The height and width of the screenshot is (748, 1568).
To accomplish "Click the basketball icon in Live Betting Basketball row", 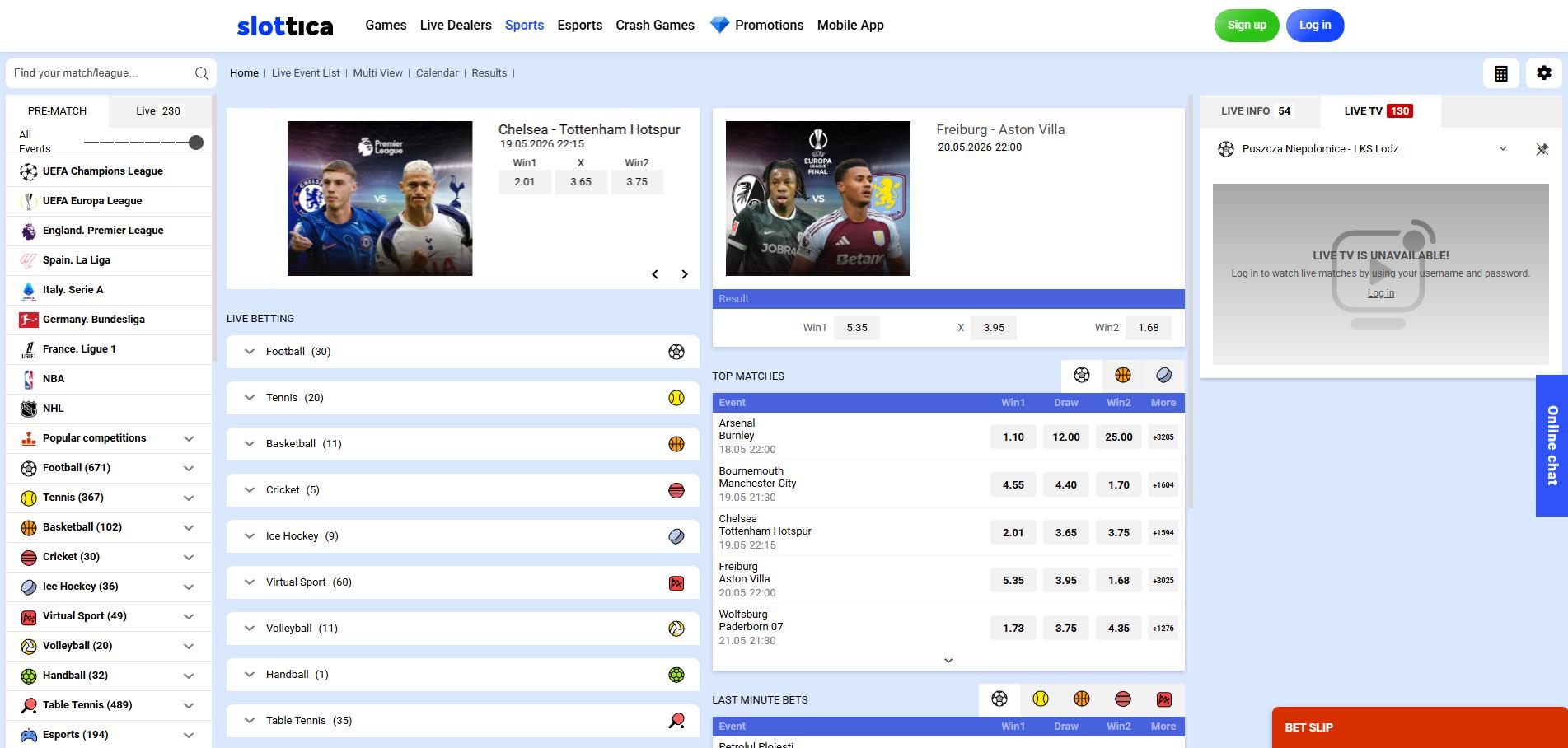I will [x=676, y=444].
